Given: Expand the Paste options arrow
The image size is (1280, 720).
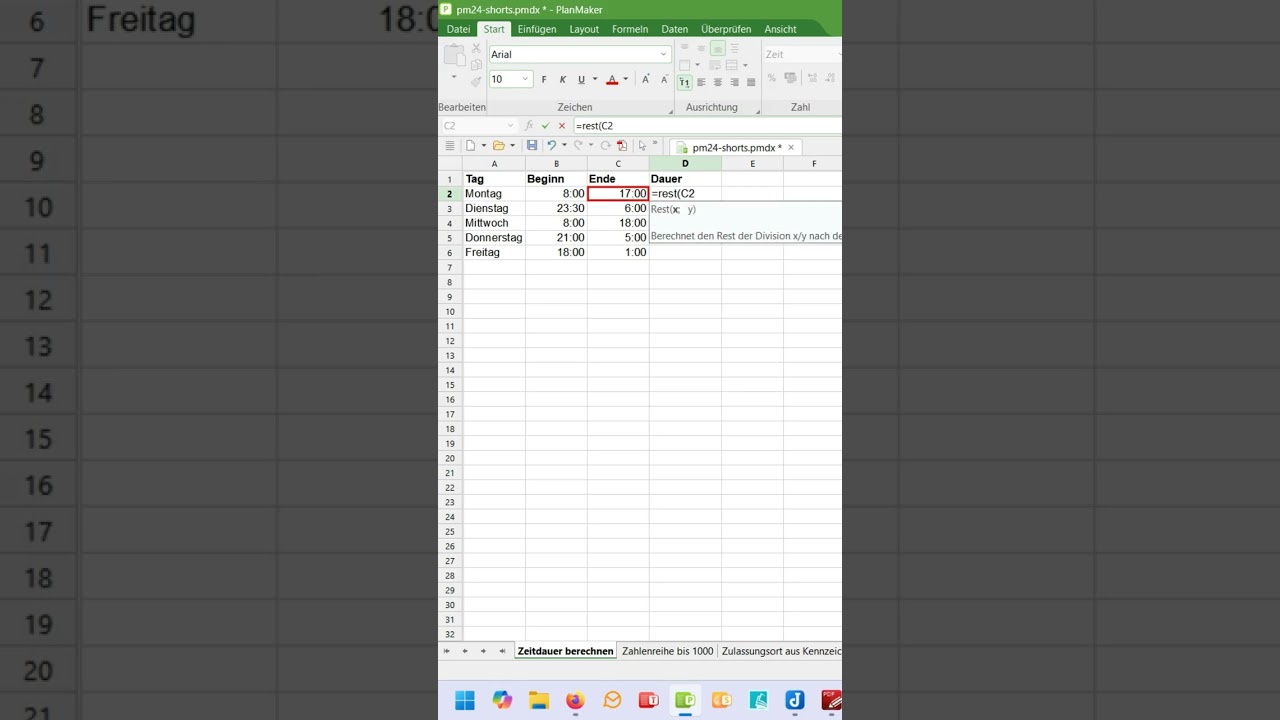Looking at the screenshot, I should click(454, 77).
